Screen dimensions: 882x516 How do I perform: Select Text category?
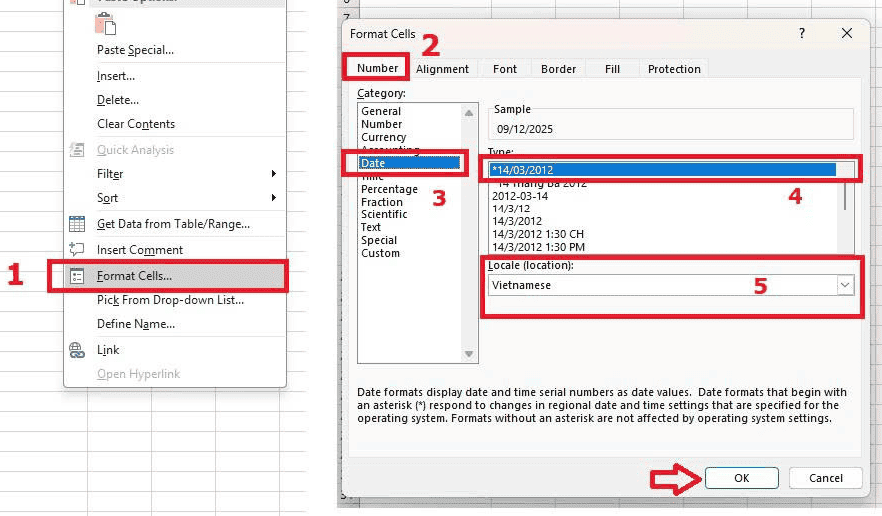(371, 227)
